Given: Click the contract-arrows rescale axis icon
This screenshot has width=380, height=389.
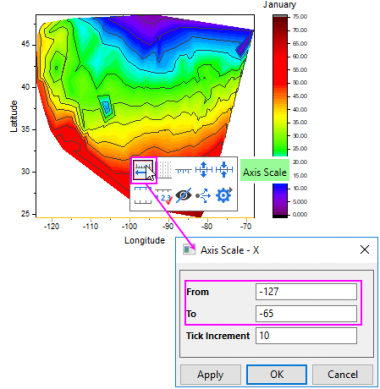Looking at the screenshot, I should 224,170.
